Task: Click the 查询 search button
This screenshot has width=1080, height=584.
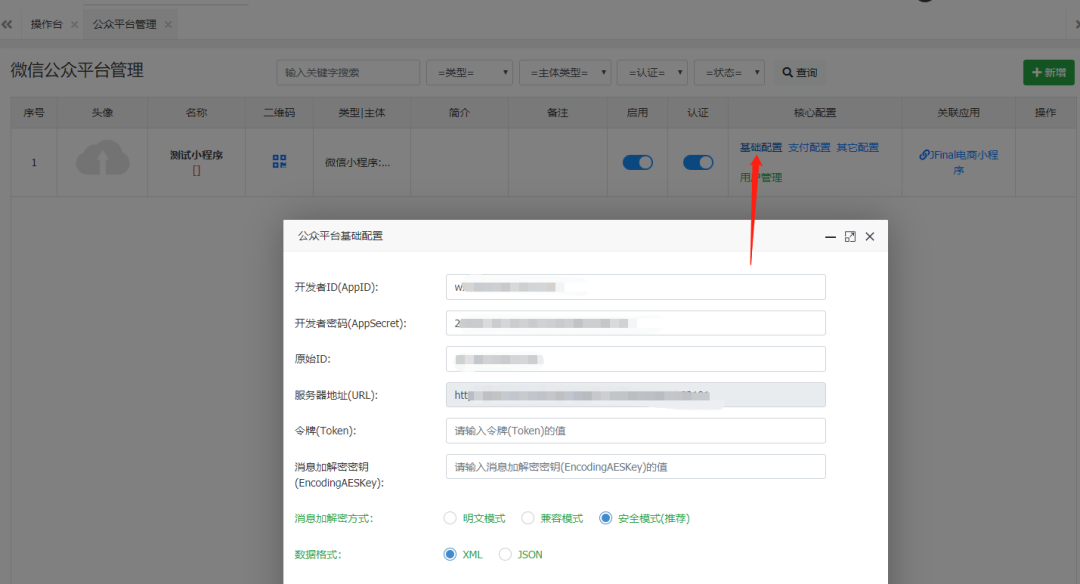Action: [x=799, y=72]
